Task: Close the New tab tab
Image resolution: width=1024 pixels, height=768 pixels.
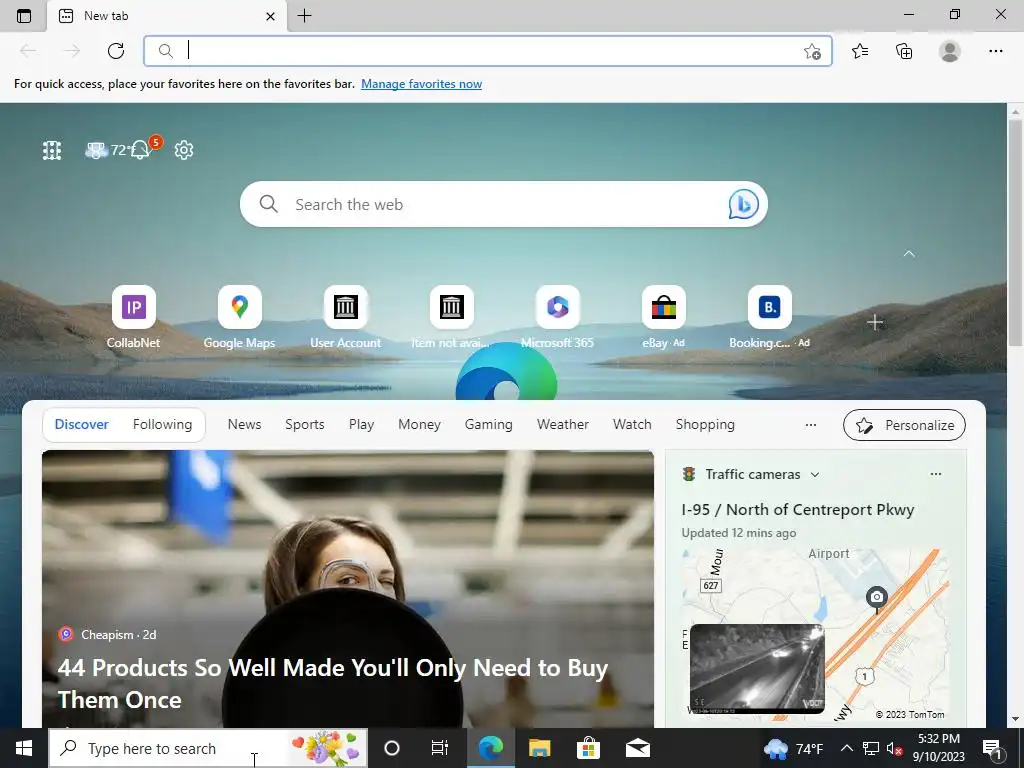Action: point(270,16)
